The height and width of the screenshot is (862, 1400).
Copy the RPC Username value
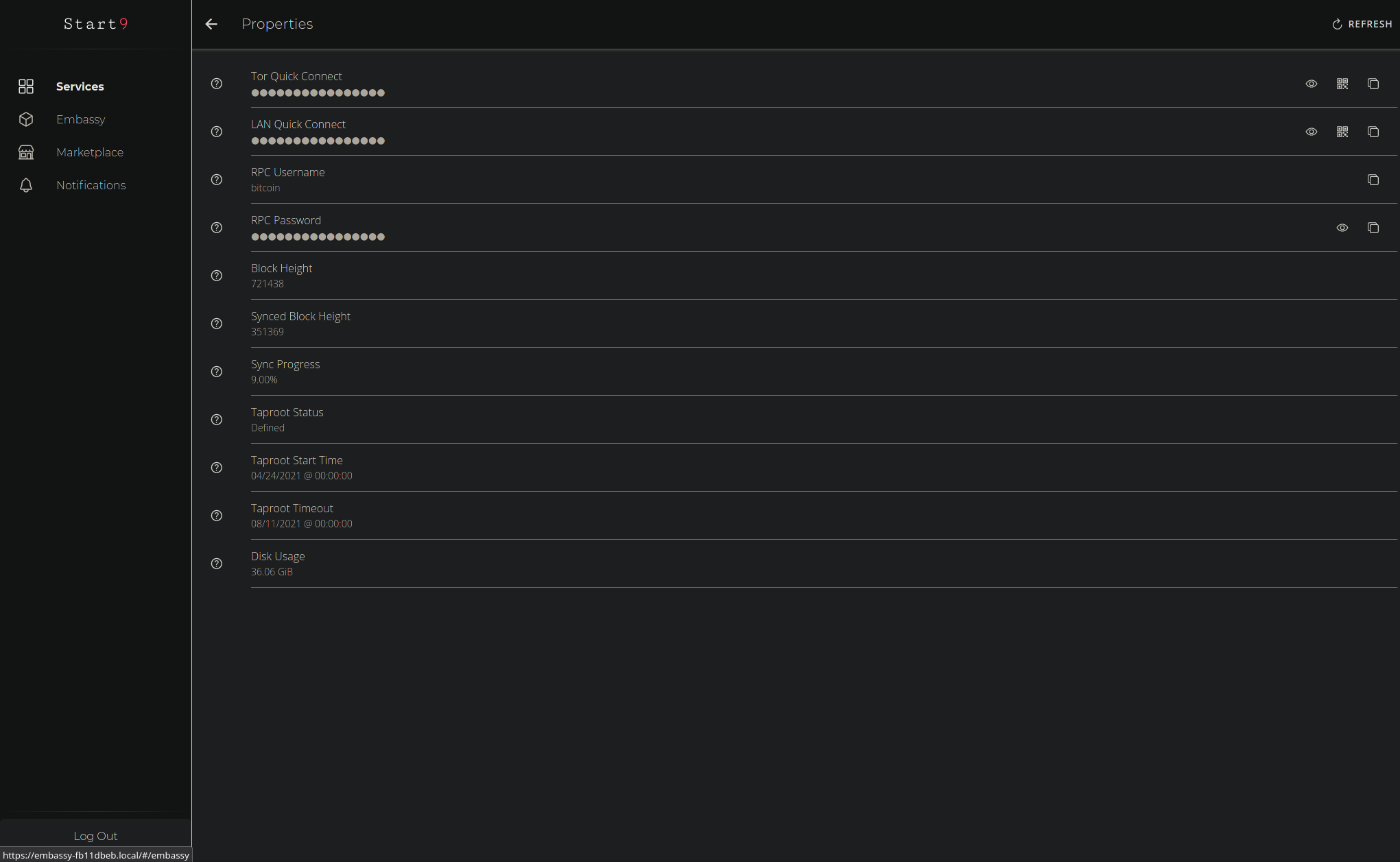(1373, 180)
